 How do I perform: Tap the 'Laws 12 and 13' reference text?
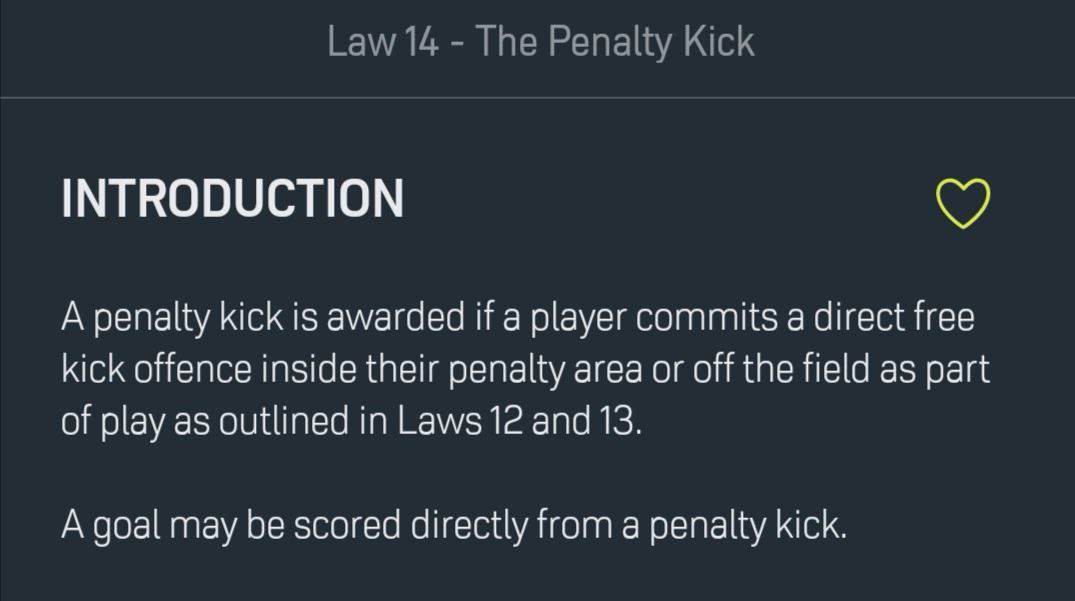point(520,421)
